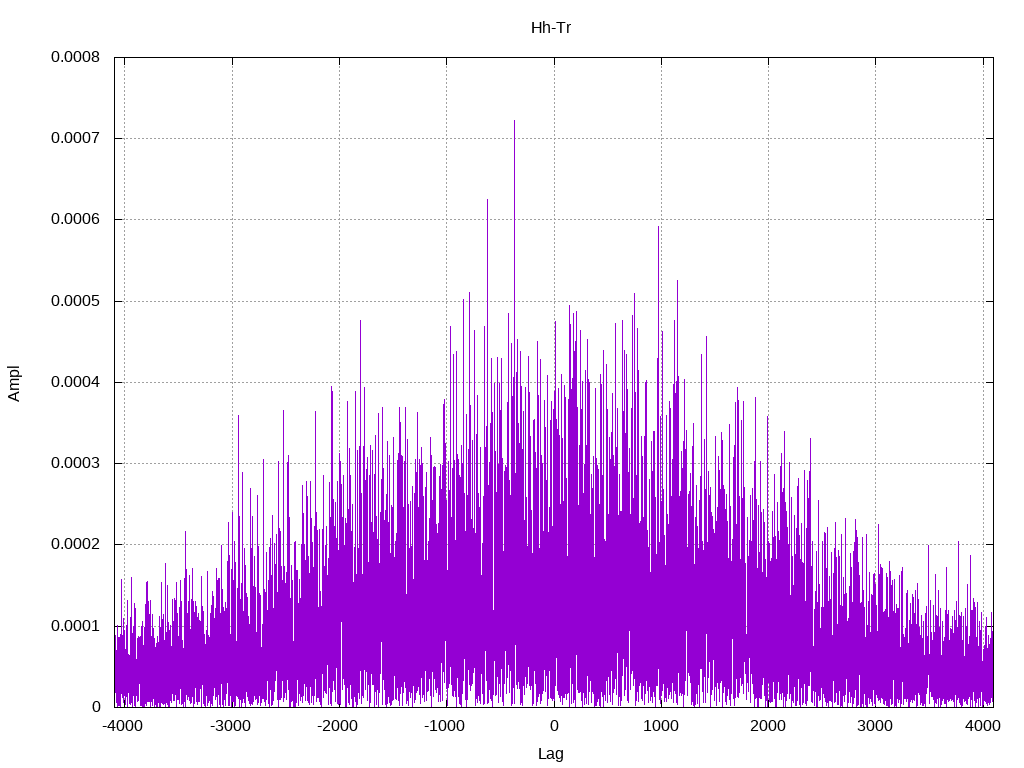1024x768 pixels.
Task: Click the y-axis value 0.0001
Action: 76,626
